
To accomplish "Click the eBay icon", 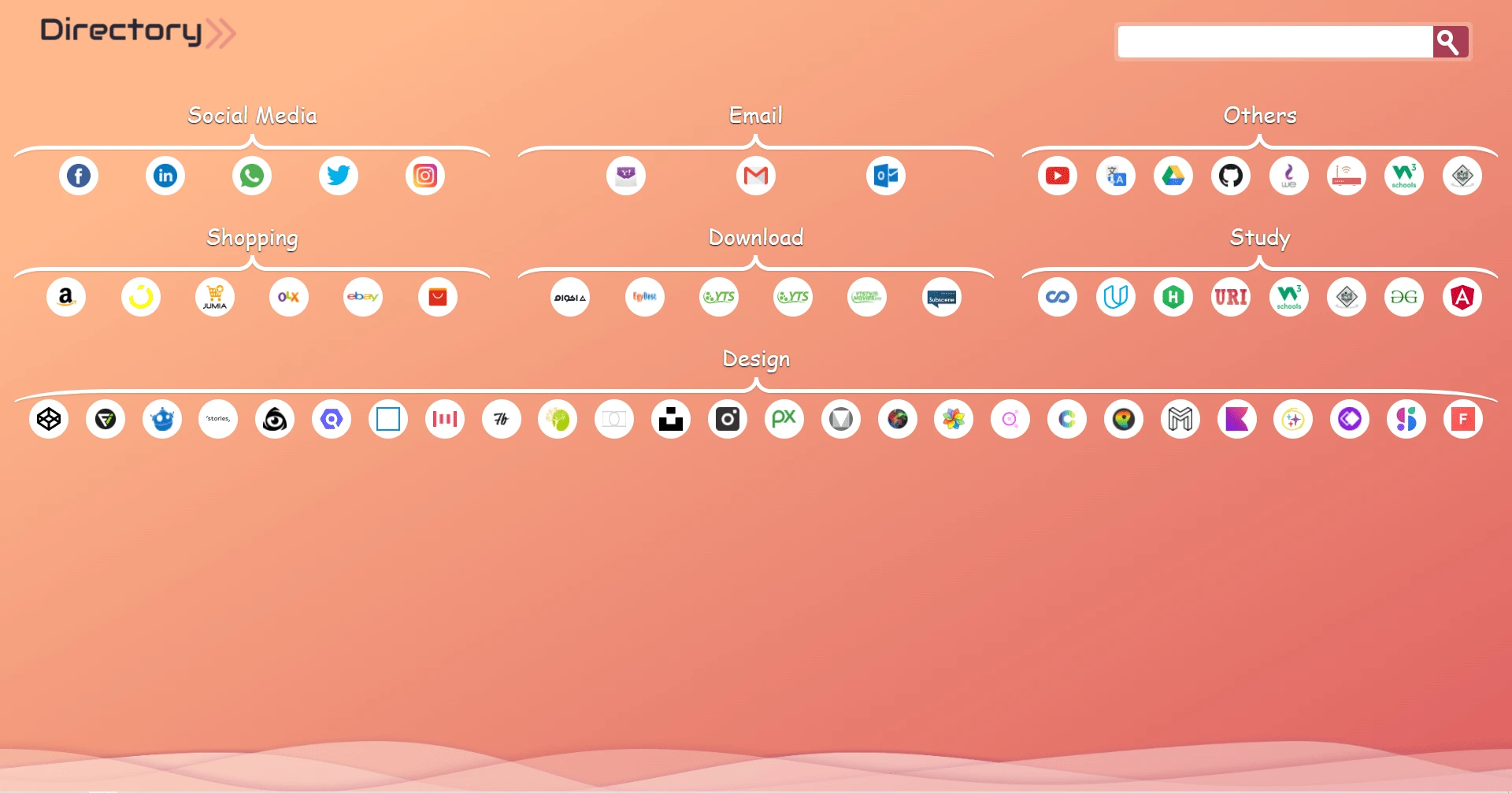I will (363, 297).
